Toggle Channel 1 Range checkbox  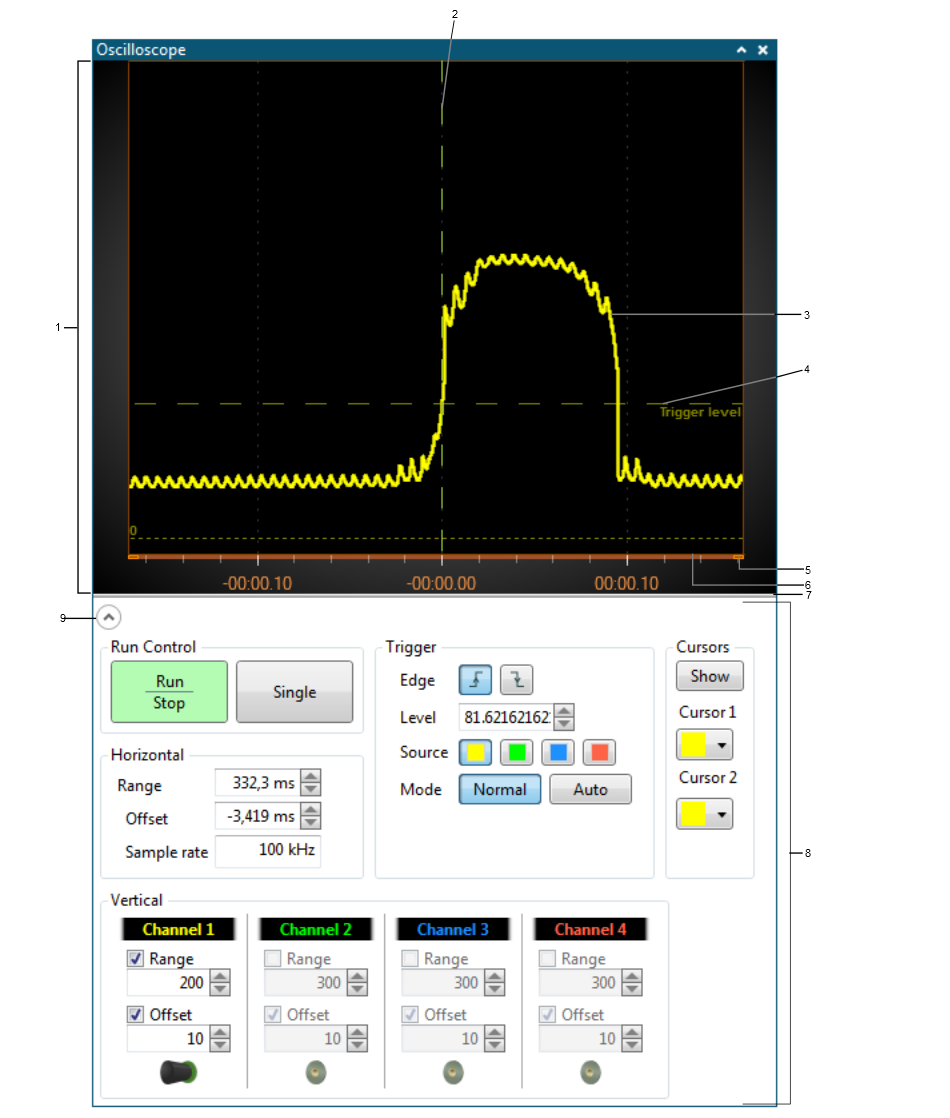(136, 959)
